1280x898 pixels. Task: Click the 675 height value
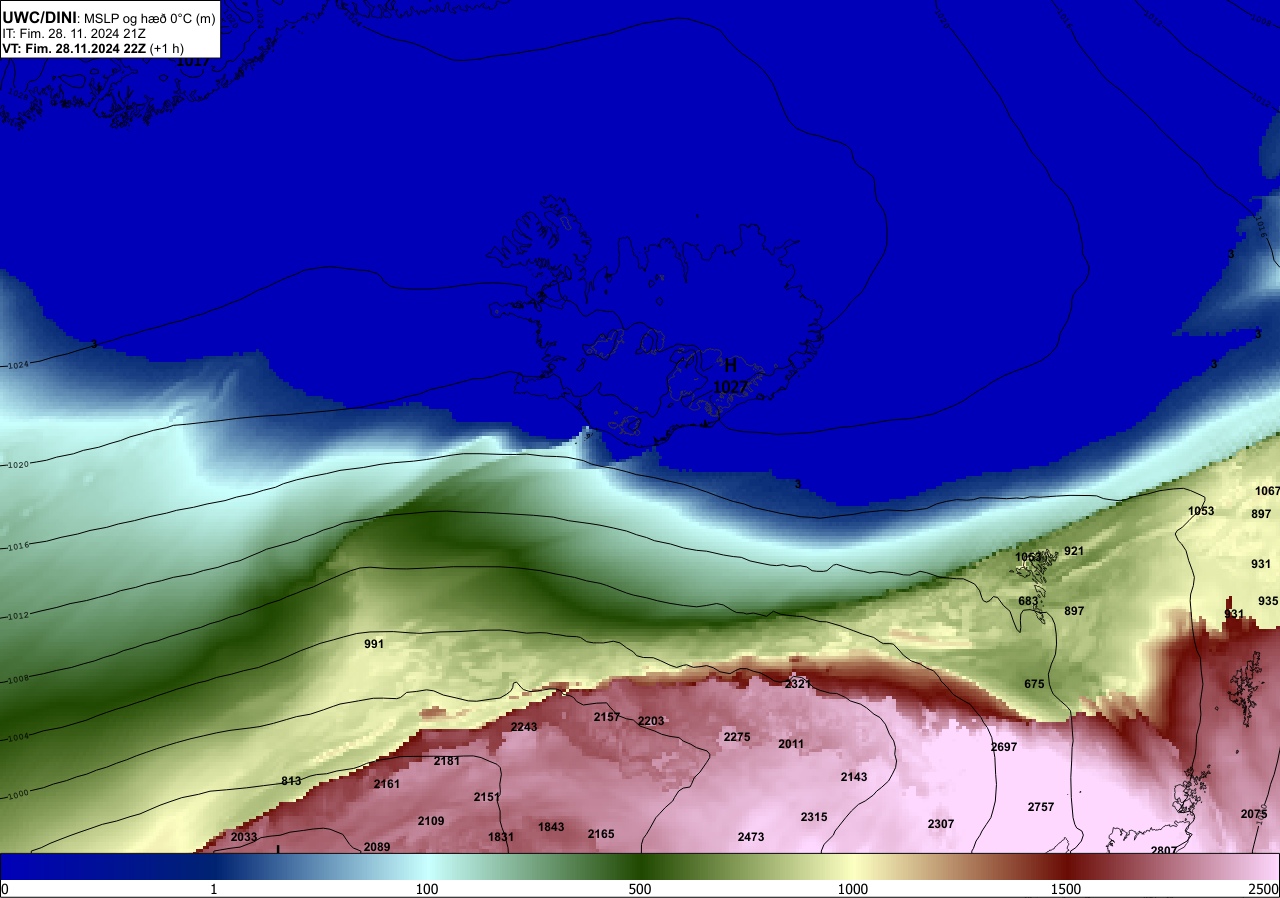tap(1034, 684)
